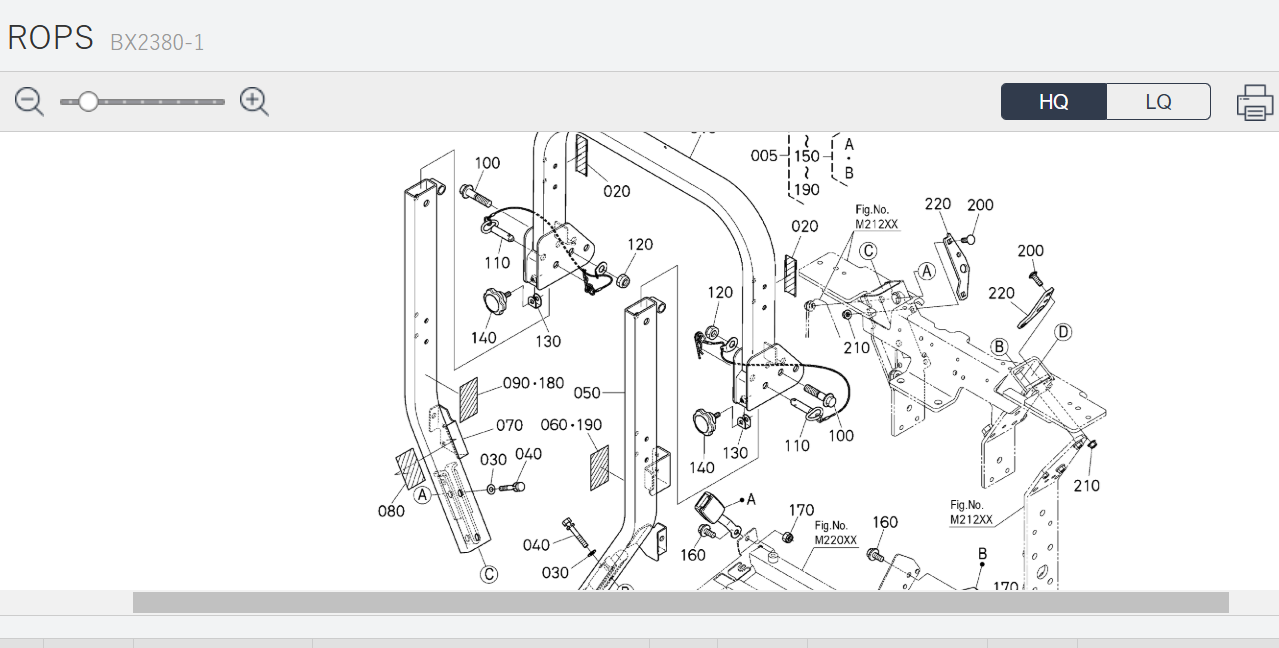This screenshot has height=648, width=1279.
Task: Open the Fig.No. M220XX reference
Action: point(835,533)
